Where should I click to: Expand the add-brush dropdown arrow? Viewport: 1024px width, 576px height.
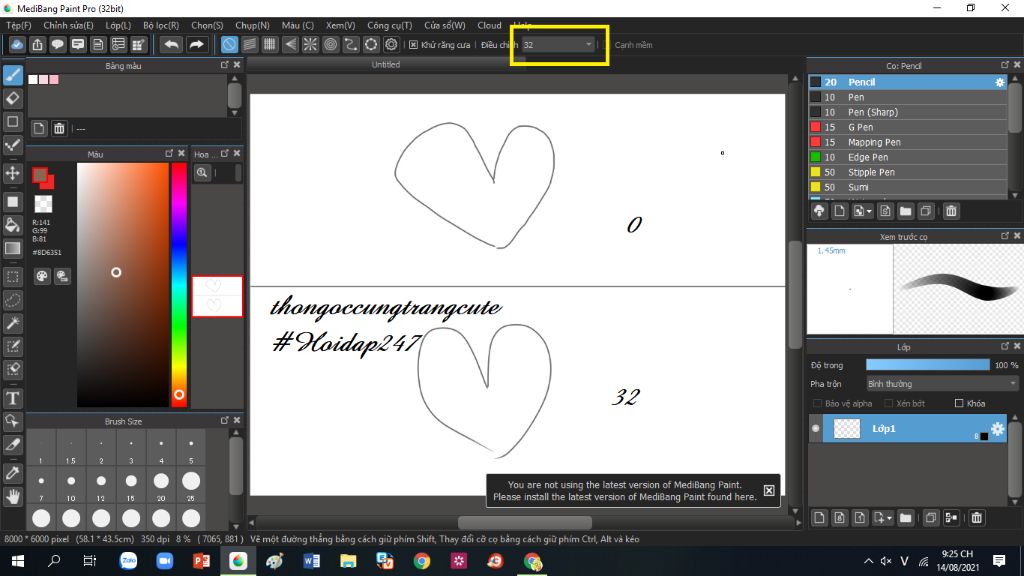click(869, 212)
